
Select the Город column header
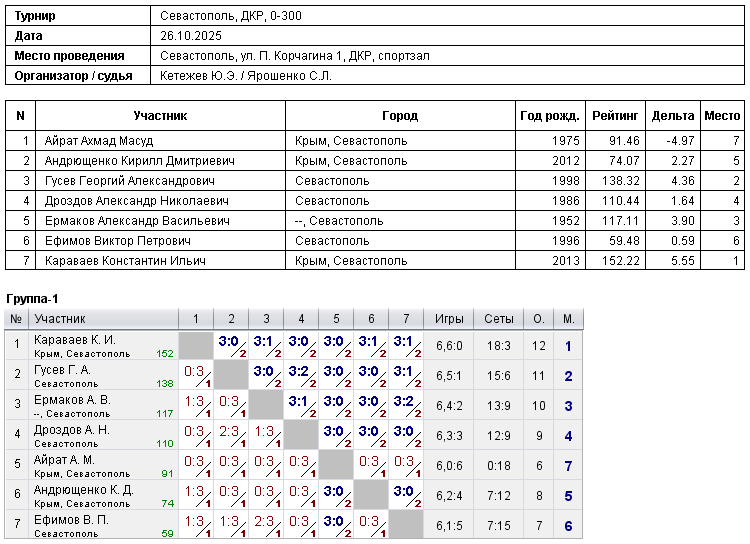coord(400,116)
